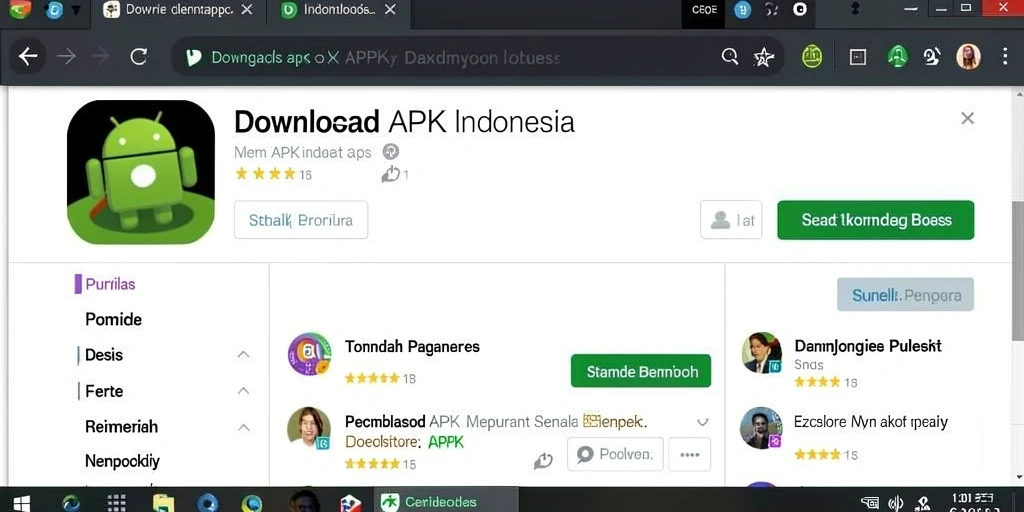
Task: Open the browser three-dot menu
Action: click(1004, 57)
